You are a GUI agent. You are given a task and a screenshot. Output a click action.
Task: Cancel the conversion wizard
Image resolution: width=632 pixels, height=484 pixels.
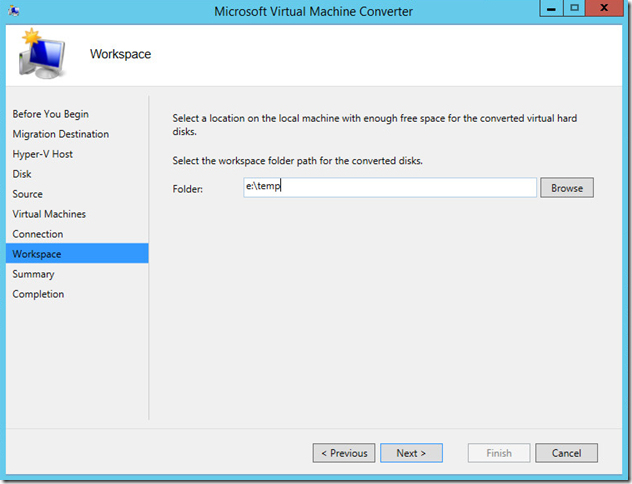click(x=566, y=453)
